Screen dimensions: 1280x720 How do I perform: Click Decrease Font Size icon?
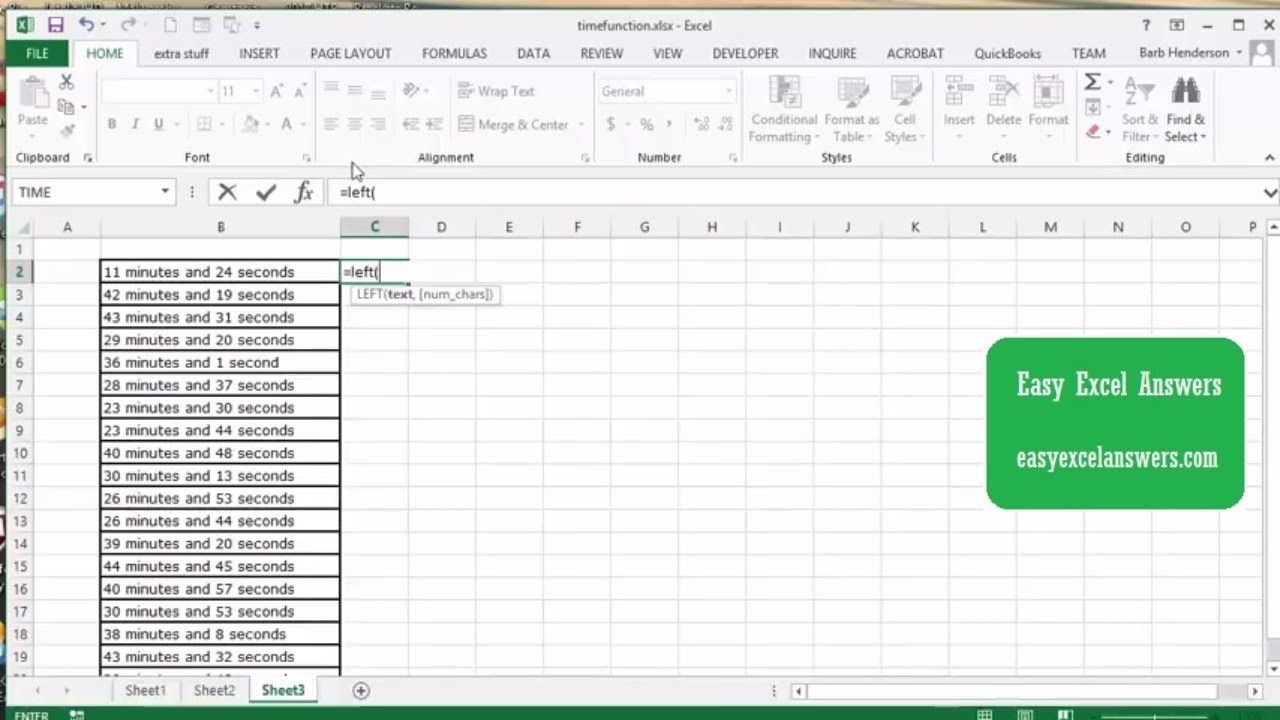point(299,91)
